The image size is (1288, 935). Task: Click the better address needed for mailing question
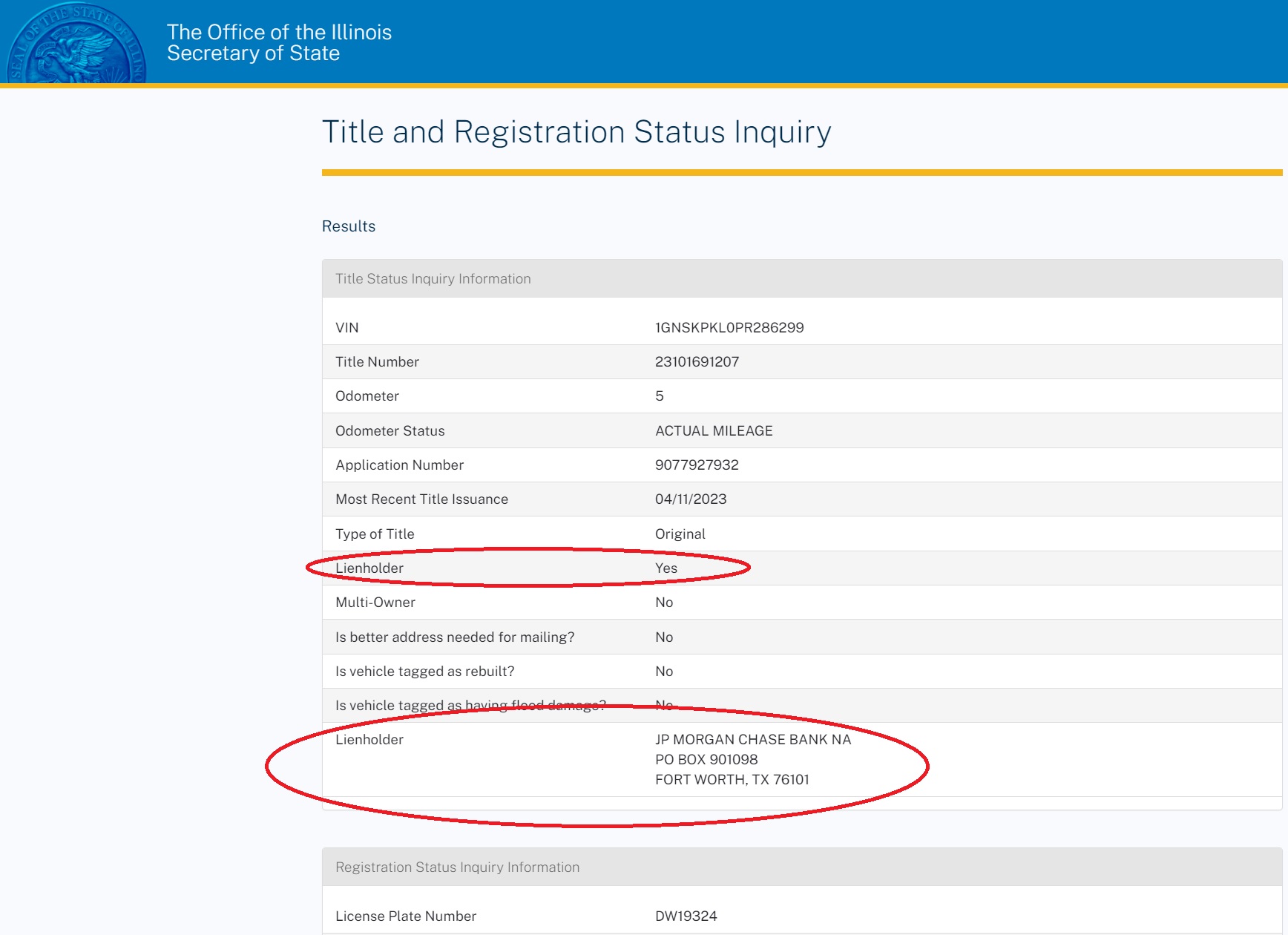coord(455,637)
